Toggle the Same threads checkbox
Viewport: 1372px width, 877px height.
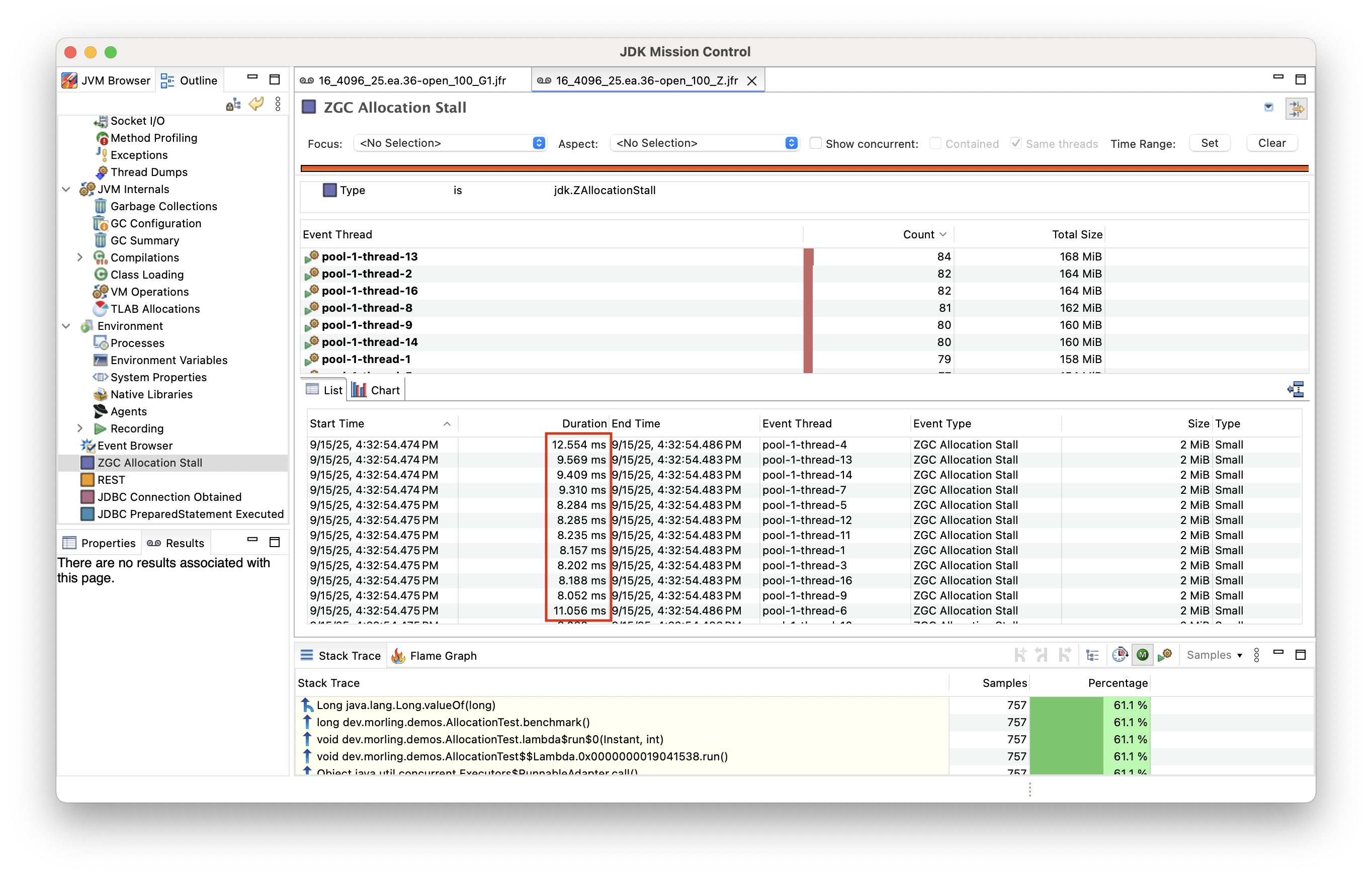click(x=1015, y=143)
